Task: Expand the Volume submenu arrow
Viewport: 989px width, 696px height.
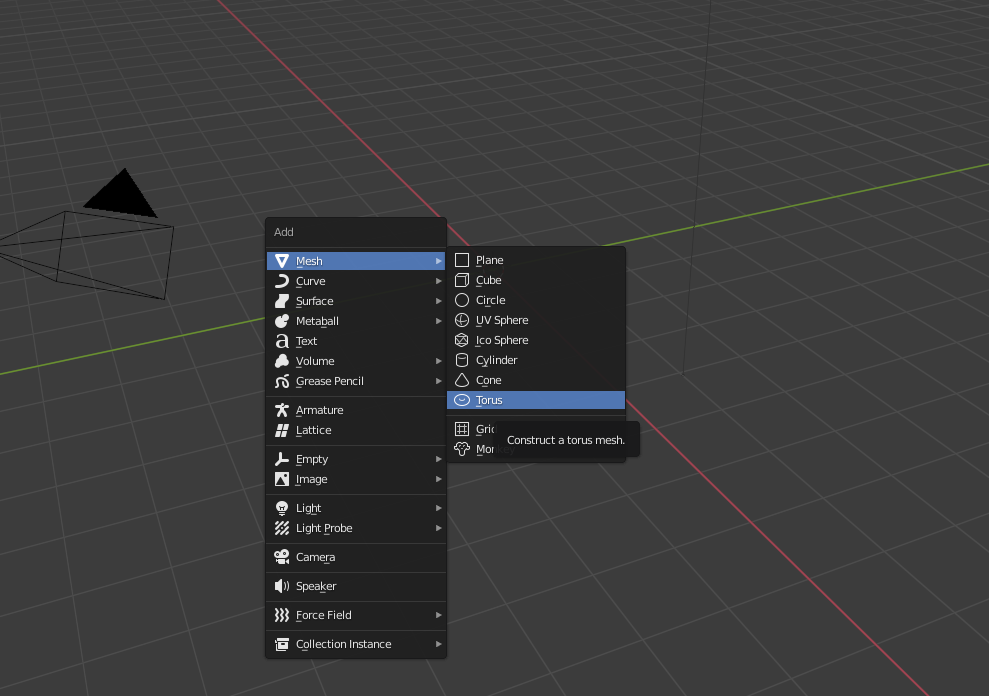Action: point(438,361)
